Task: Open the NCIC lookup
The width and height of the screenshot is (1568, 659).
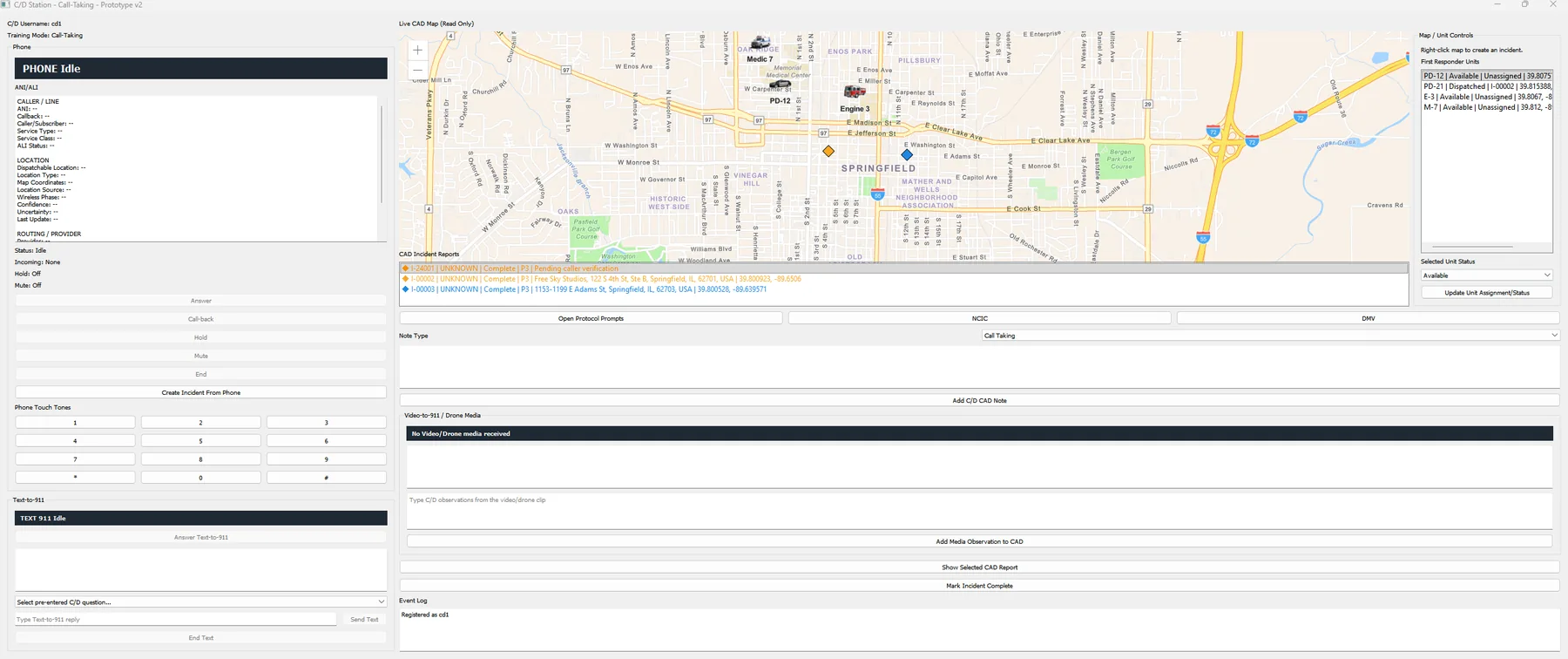Action: pyautogui.click(x=979, y=318)
